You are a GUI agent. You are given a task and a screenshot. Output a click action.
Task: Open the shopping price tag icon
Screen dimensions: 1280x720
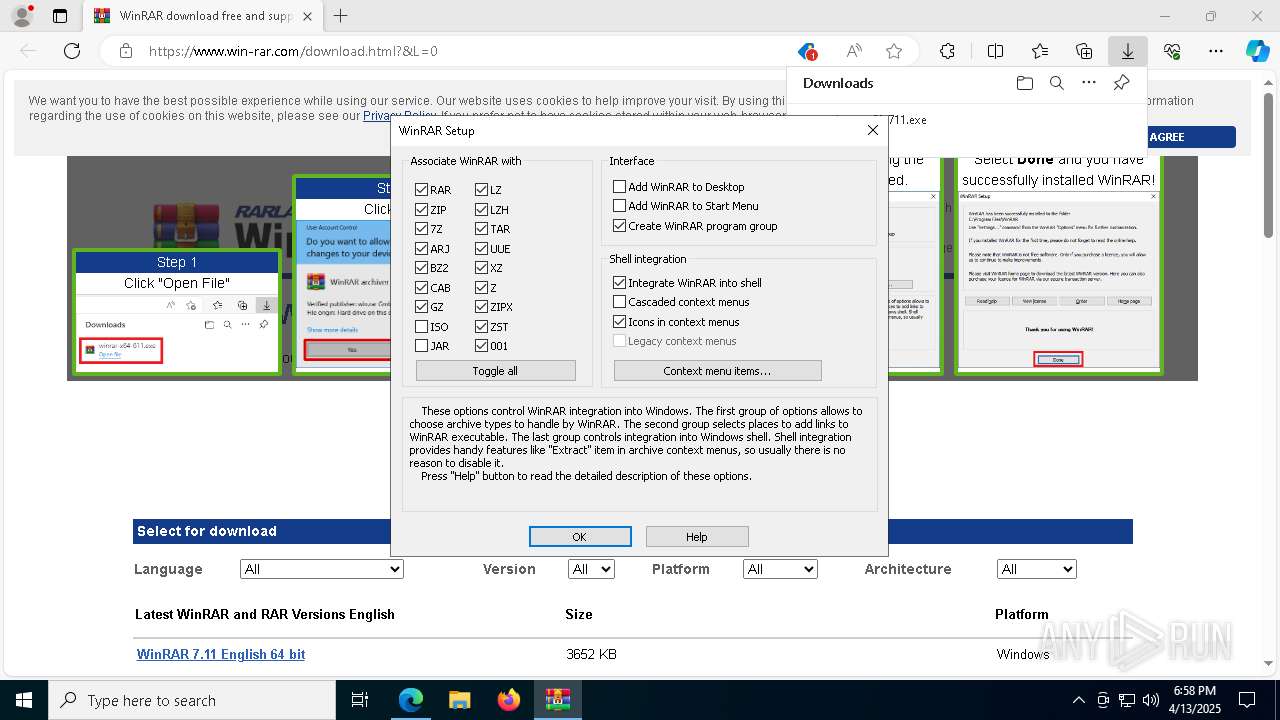pos(807,51)
